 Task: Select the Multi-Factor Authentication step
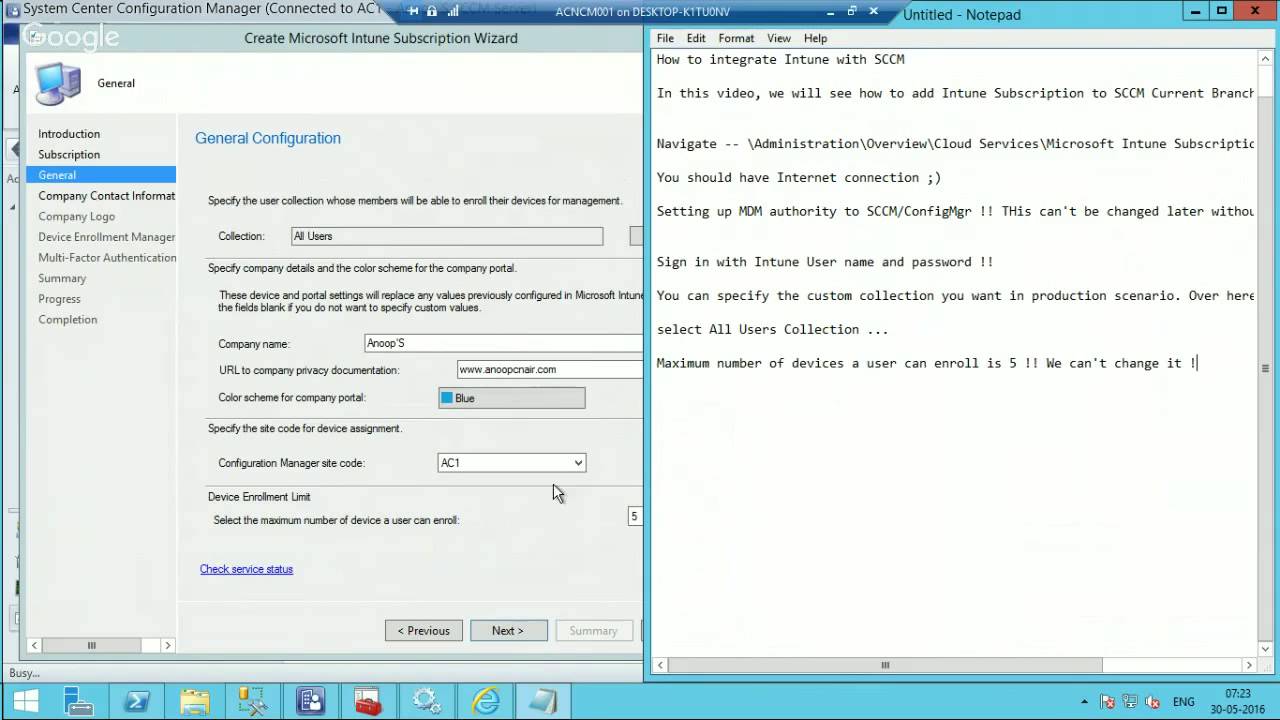(x=106, y=258)
